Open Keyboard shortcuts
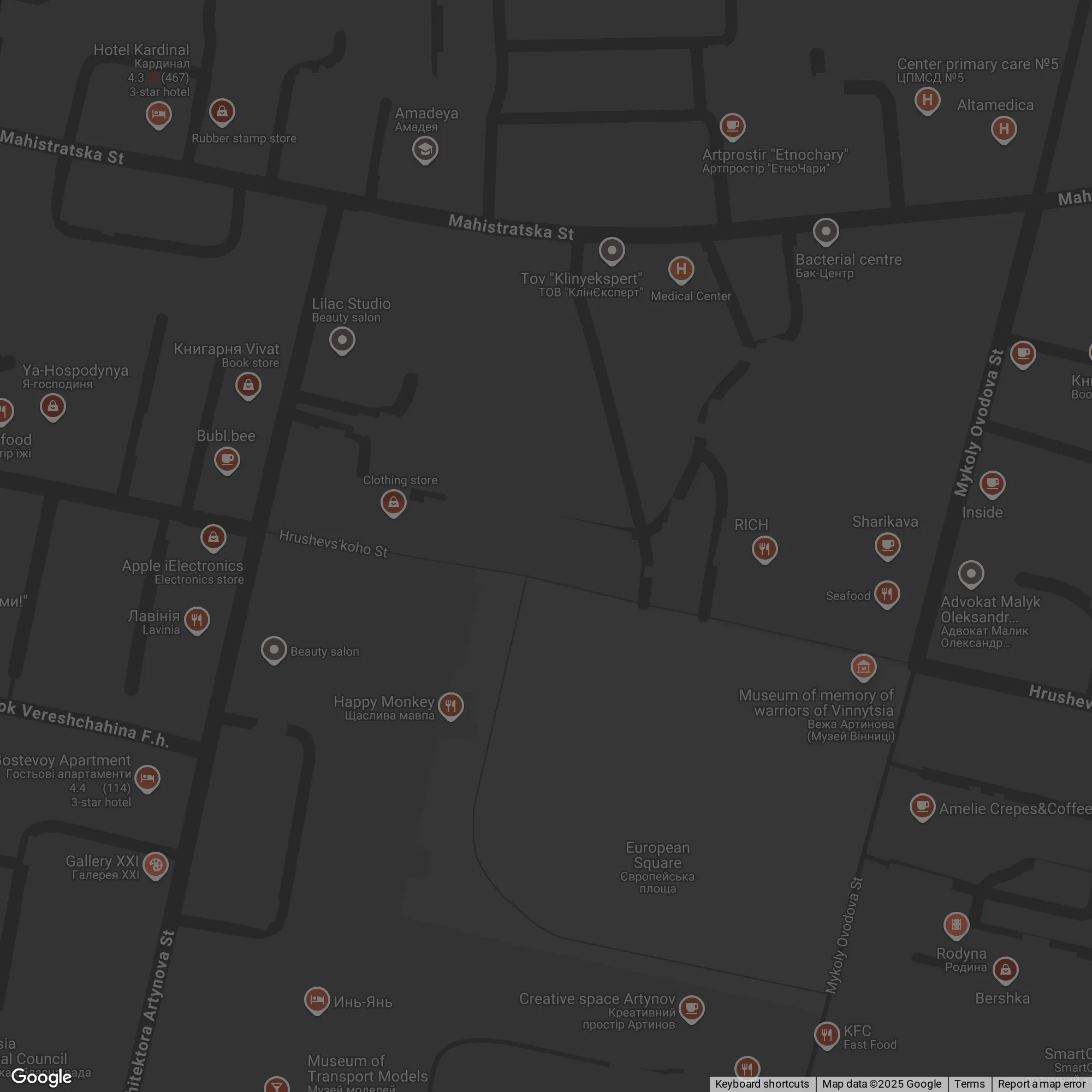The image size is (1092, 1092). click(761, 1084)
